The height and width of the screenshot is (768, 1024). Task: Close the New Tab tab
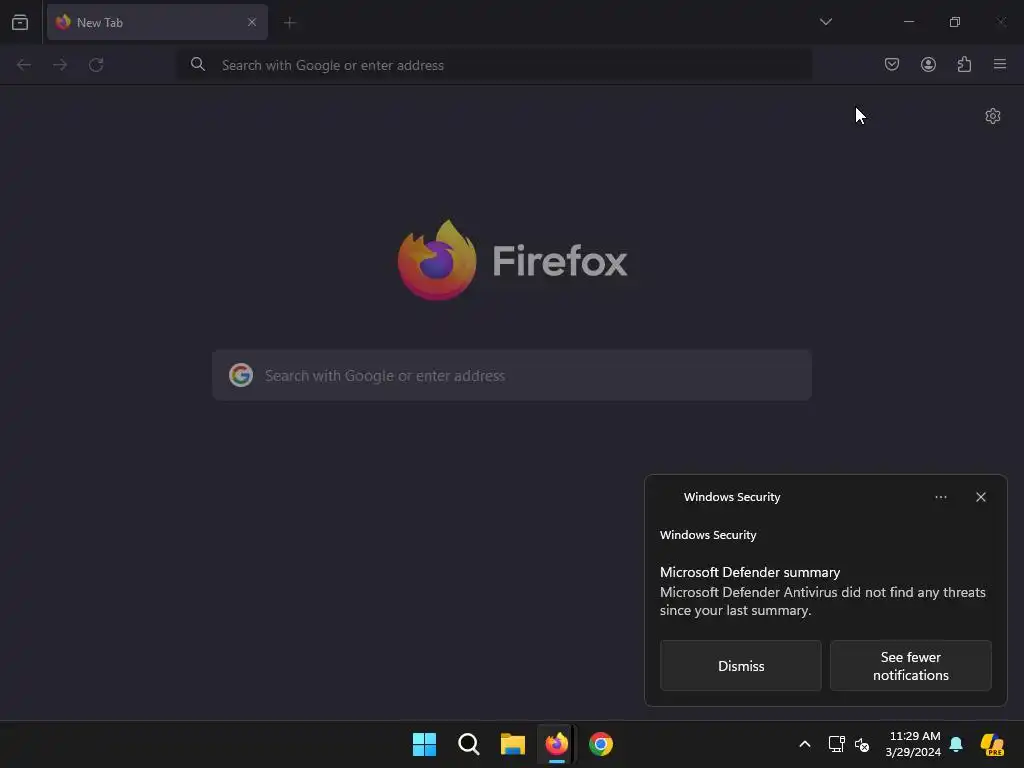click(x=251, y=22)
